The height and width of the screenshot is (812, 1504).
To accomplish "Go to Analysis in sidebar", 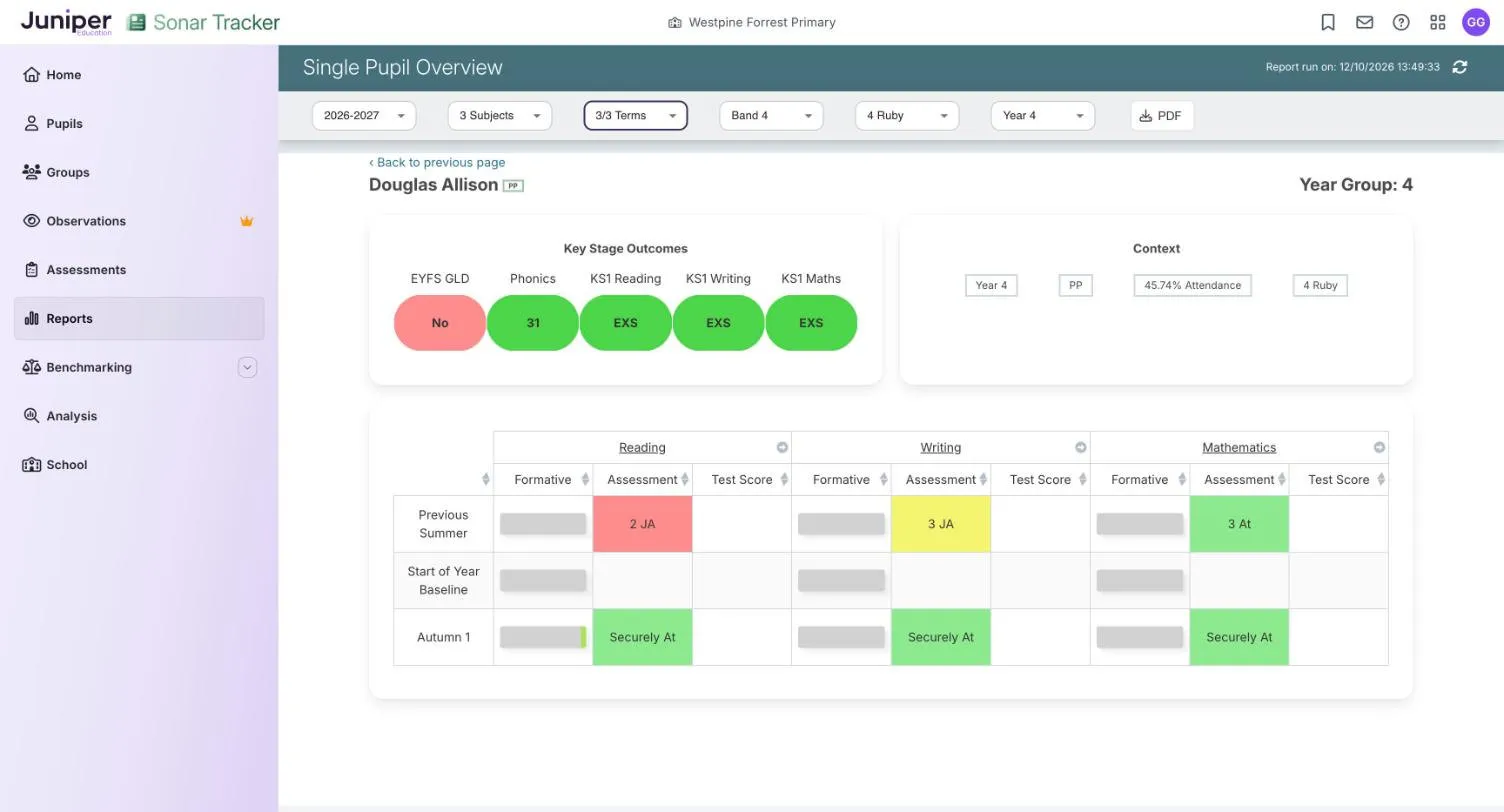I will [139, 416].
